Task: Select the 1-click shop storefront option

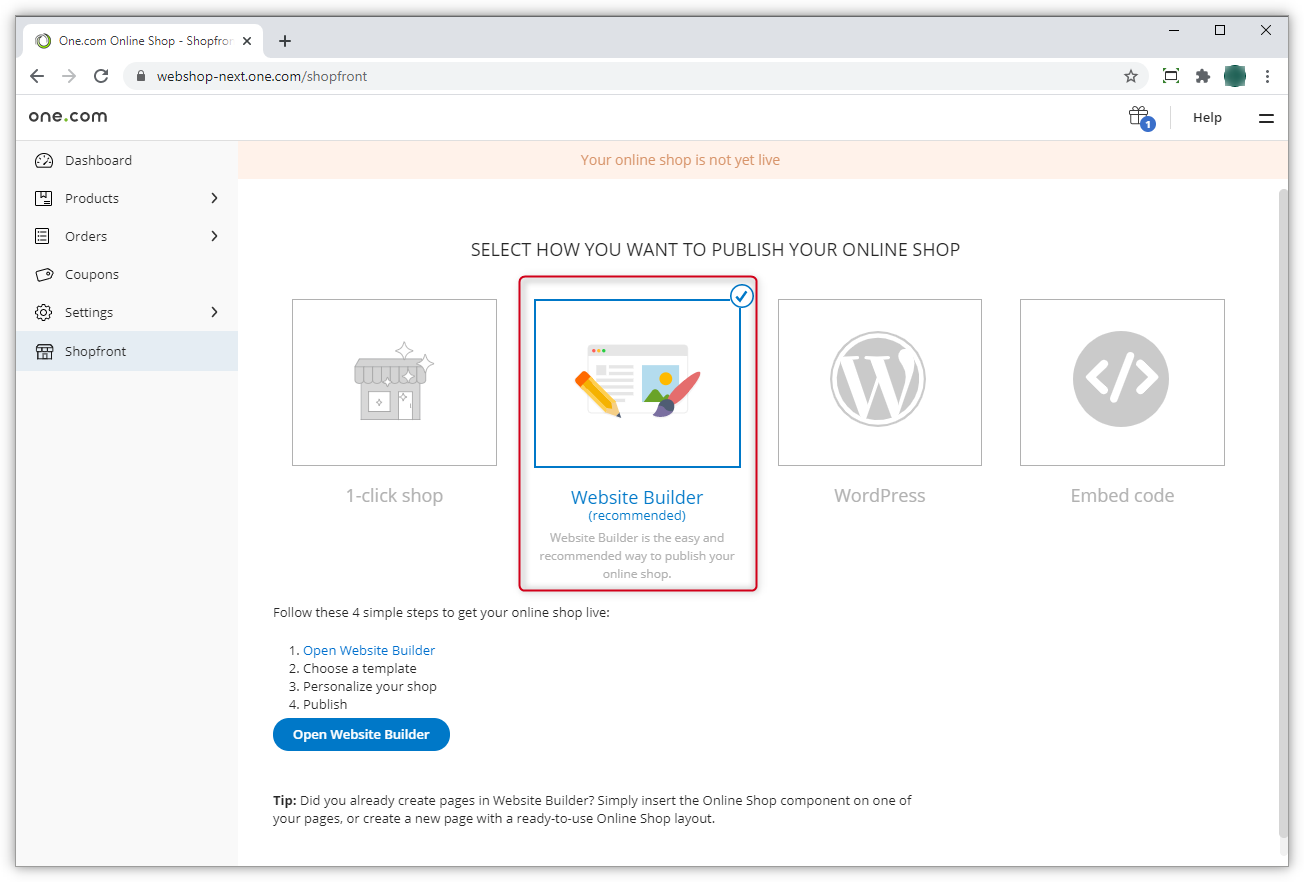Action: pos(394,382)
